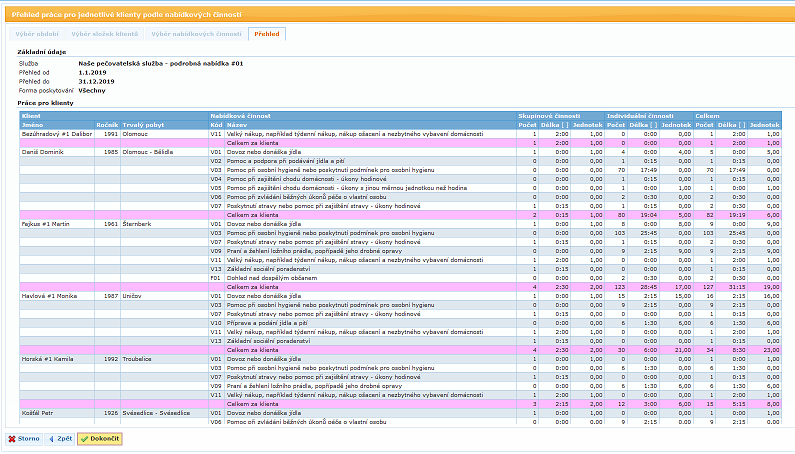
Task: Click the Ročník column header
Action: pos(107,125)
